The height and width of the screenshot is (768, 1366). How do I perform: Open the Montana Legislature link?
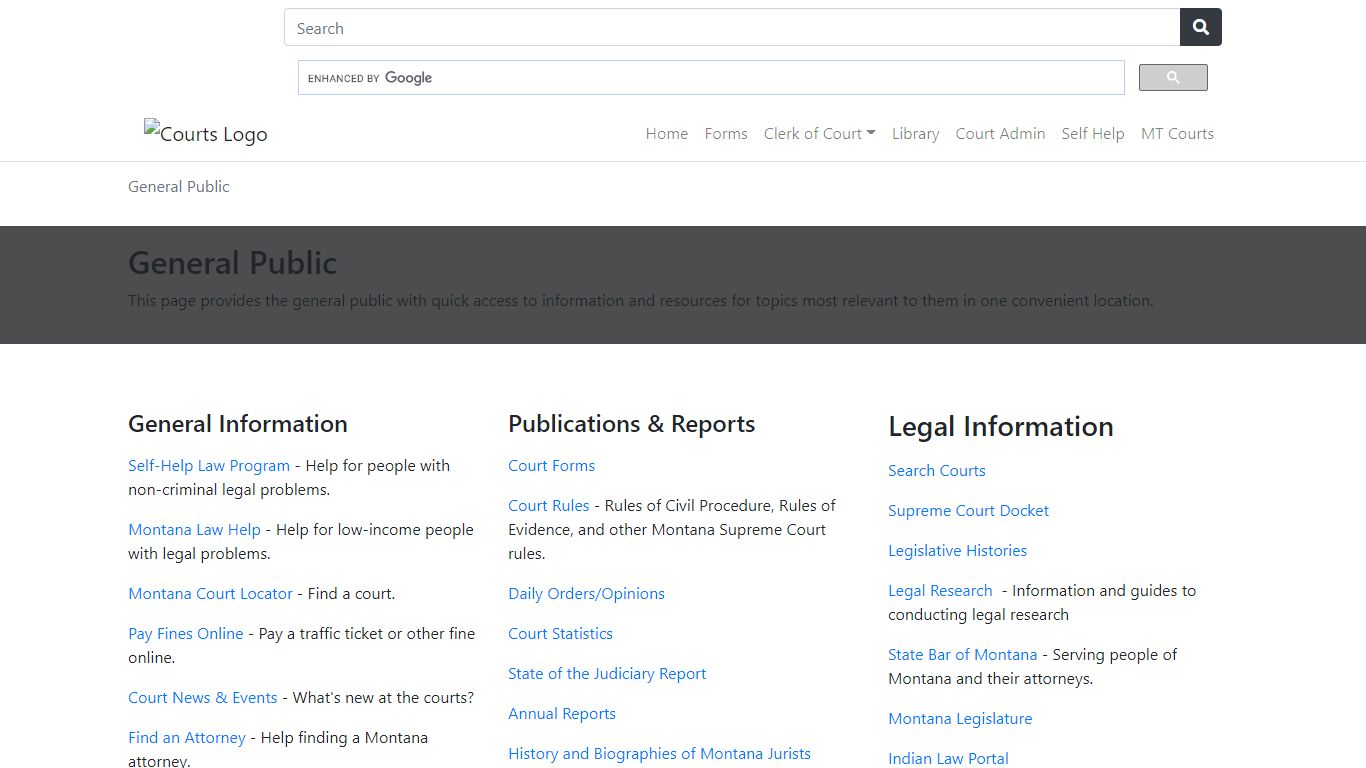point(960,719)
